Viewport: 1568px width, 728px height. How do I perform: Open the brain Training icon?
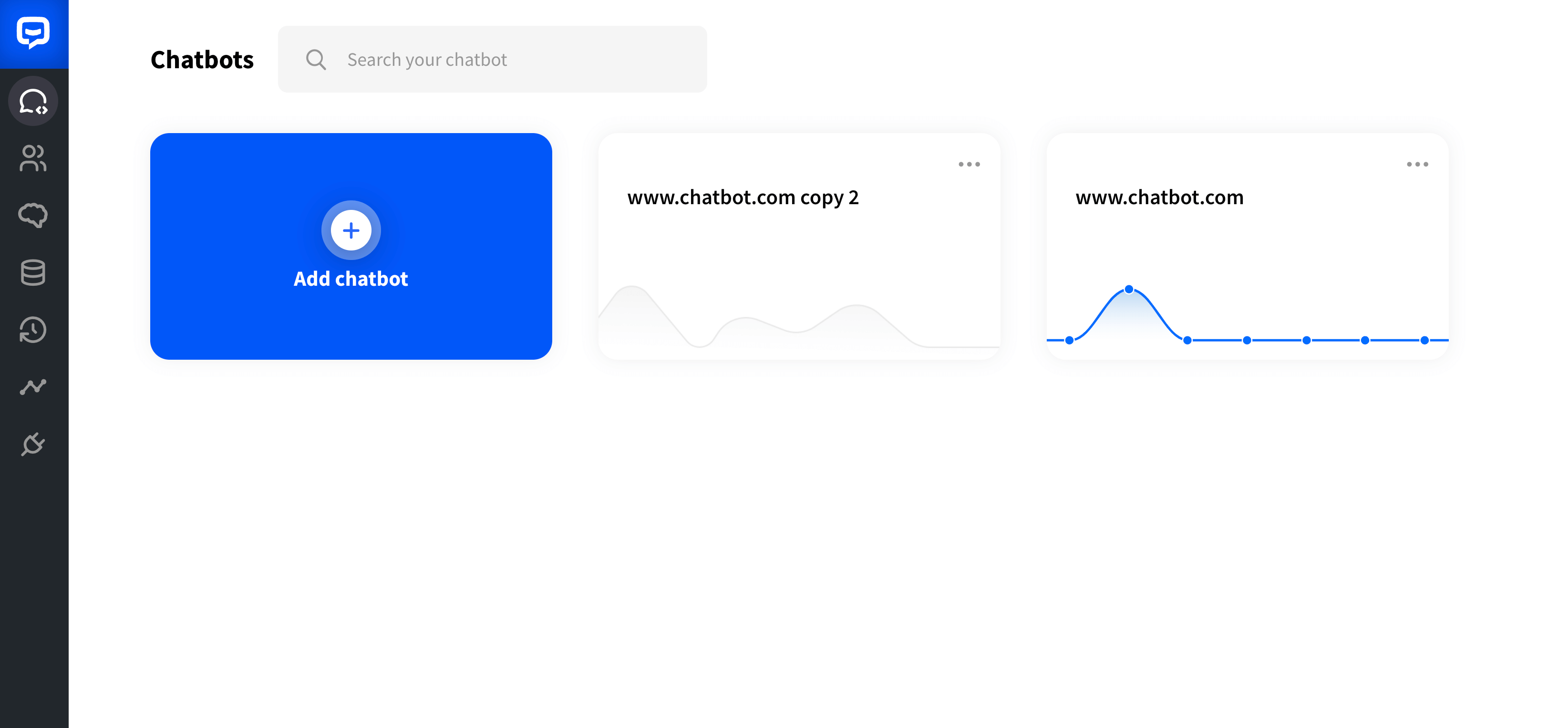(33, 216)
